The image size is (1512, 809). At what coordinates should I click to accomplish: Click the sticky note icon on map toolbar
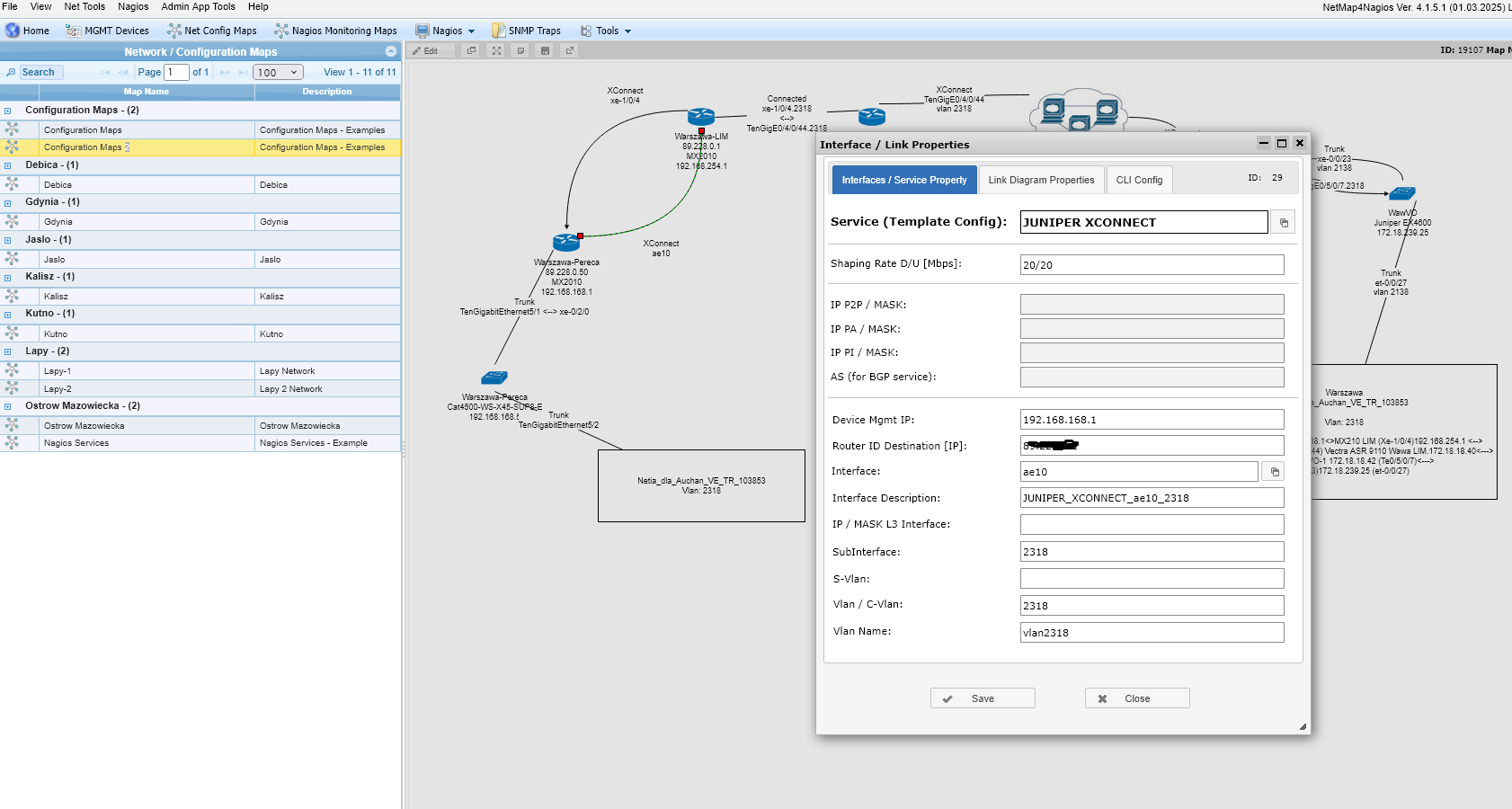(x=520, y=51)
